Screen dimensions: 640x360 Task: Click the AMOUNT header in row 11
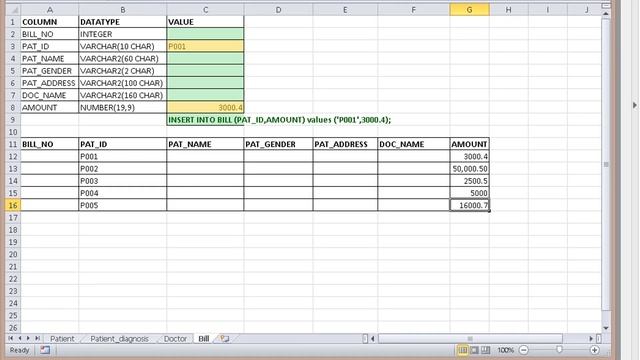pyautogui.click(x=469, y=144)
